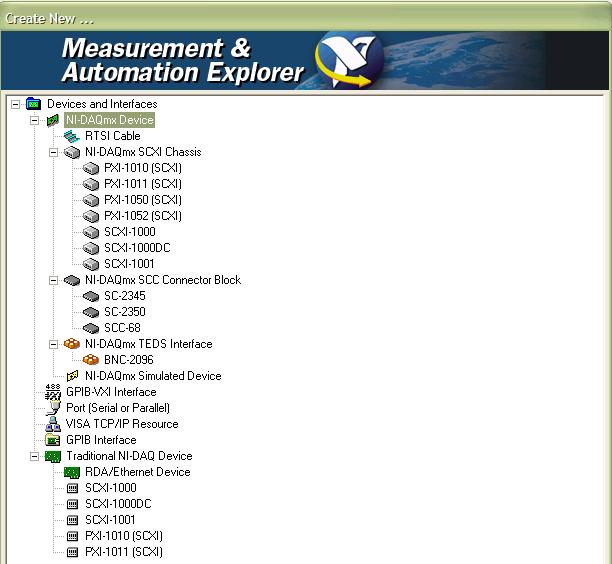
Task: Collapse the NI-DAQmx SCXI Chassis node
Action: pos(53,152)
